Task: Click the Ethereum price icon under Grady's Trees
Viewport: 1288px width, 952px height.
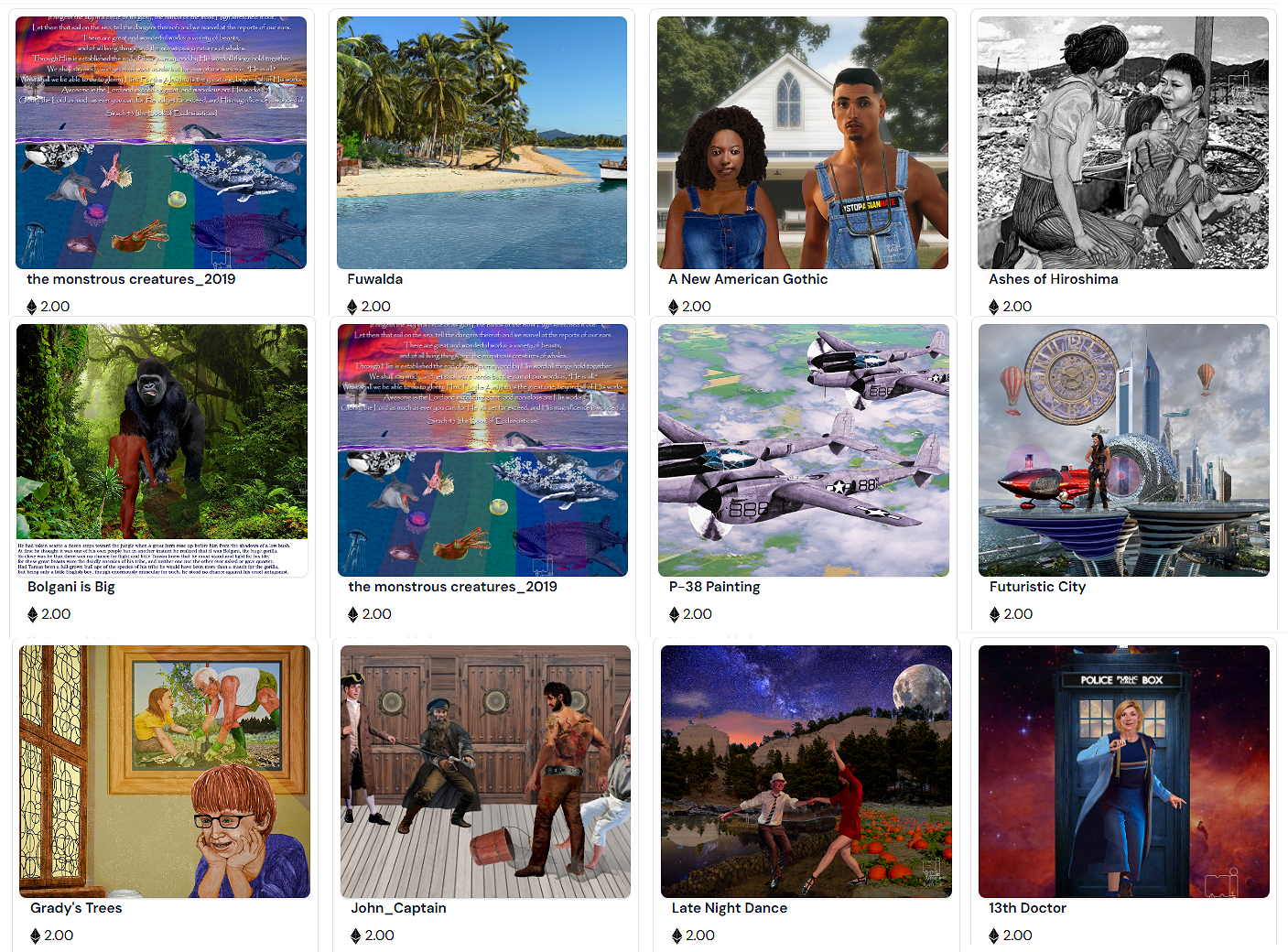Action: tap(36, 936)
